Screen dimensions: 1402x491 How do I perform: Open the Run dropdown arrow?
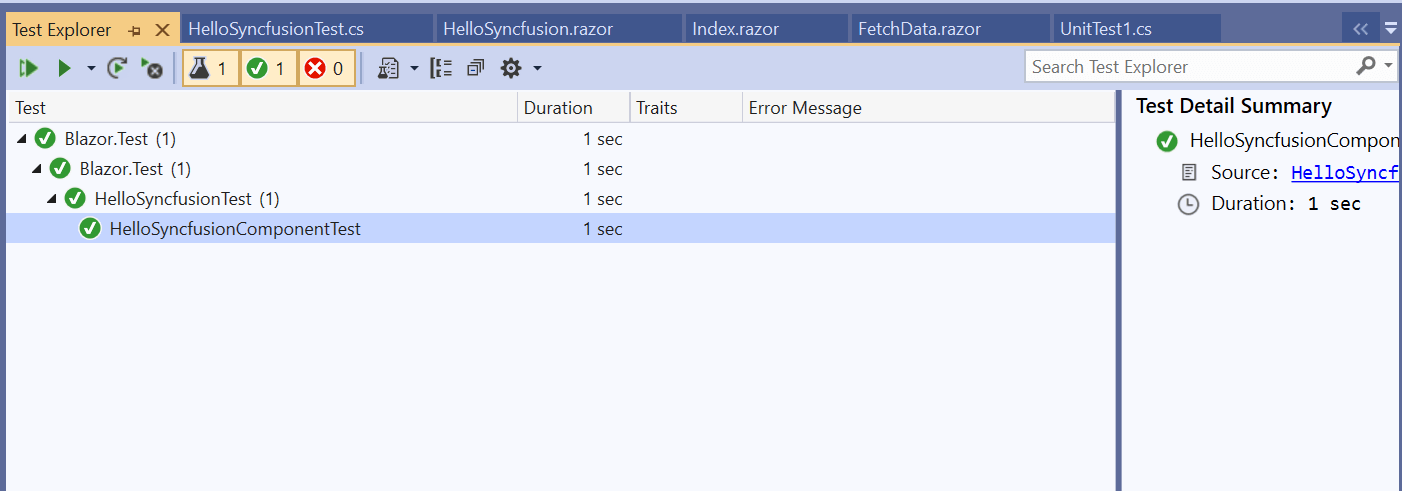tap(91, 68)
